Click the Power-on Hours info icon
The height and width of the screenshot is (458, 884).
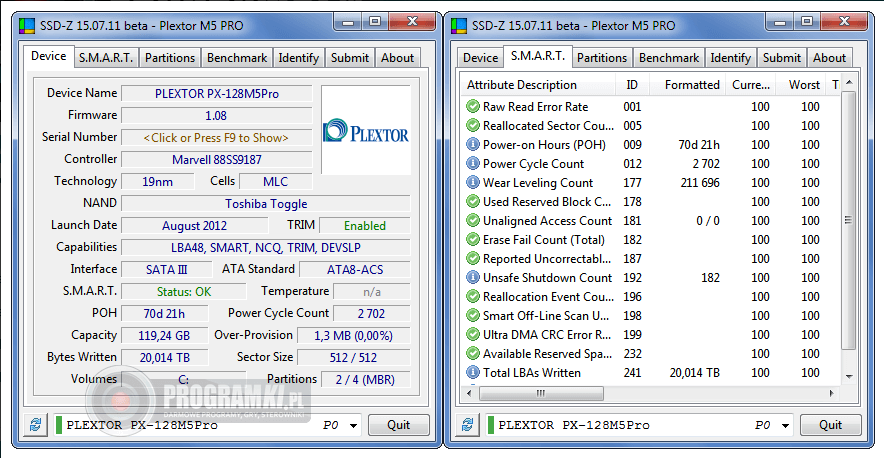(472, 145)
